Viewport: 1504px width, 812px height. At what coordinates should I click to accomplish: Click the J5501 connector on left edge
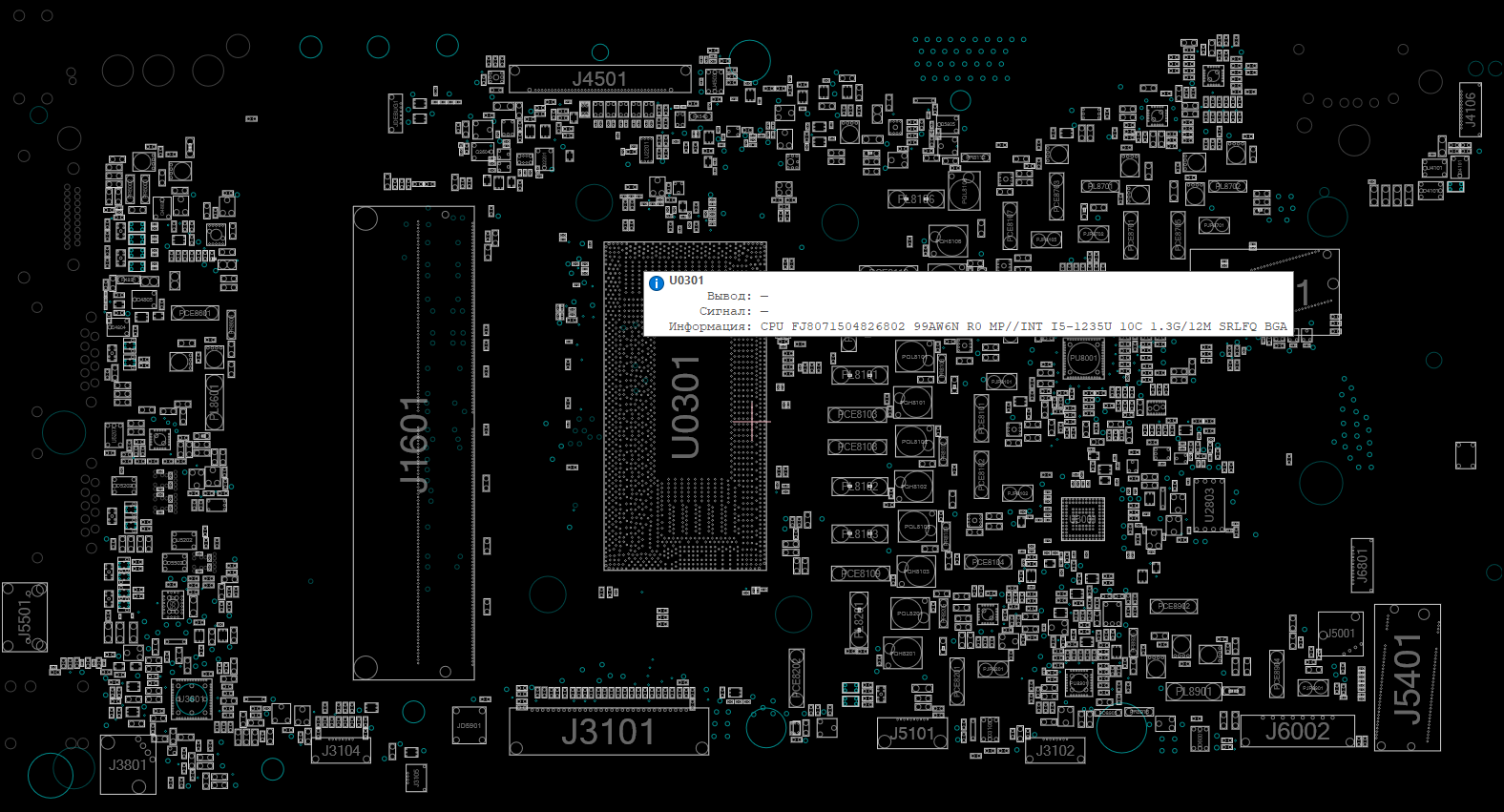click(25, 617)
